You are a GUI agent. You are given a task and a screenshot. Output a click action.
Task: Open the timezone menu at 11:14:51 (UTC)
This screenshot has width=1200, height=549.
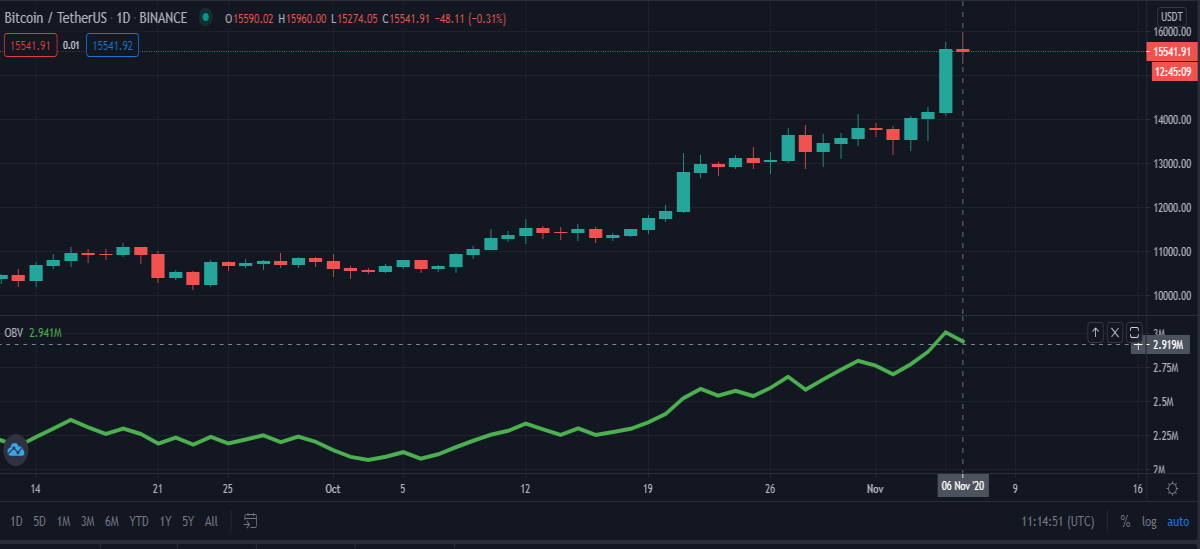[1058, 521]
